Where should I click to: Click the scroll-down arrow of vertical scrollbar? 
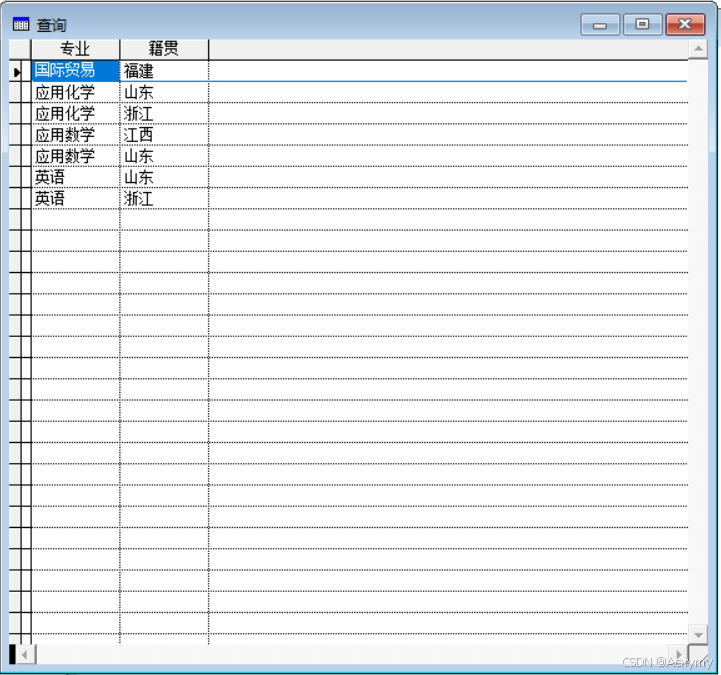(698, 635)
